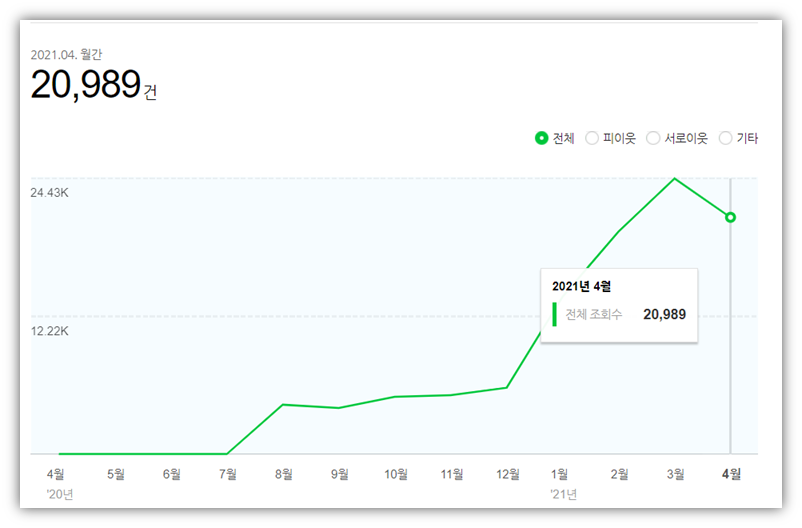
Task: Select the 피이웃 radio option
Action: click(x=592, y=138)
